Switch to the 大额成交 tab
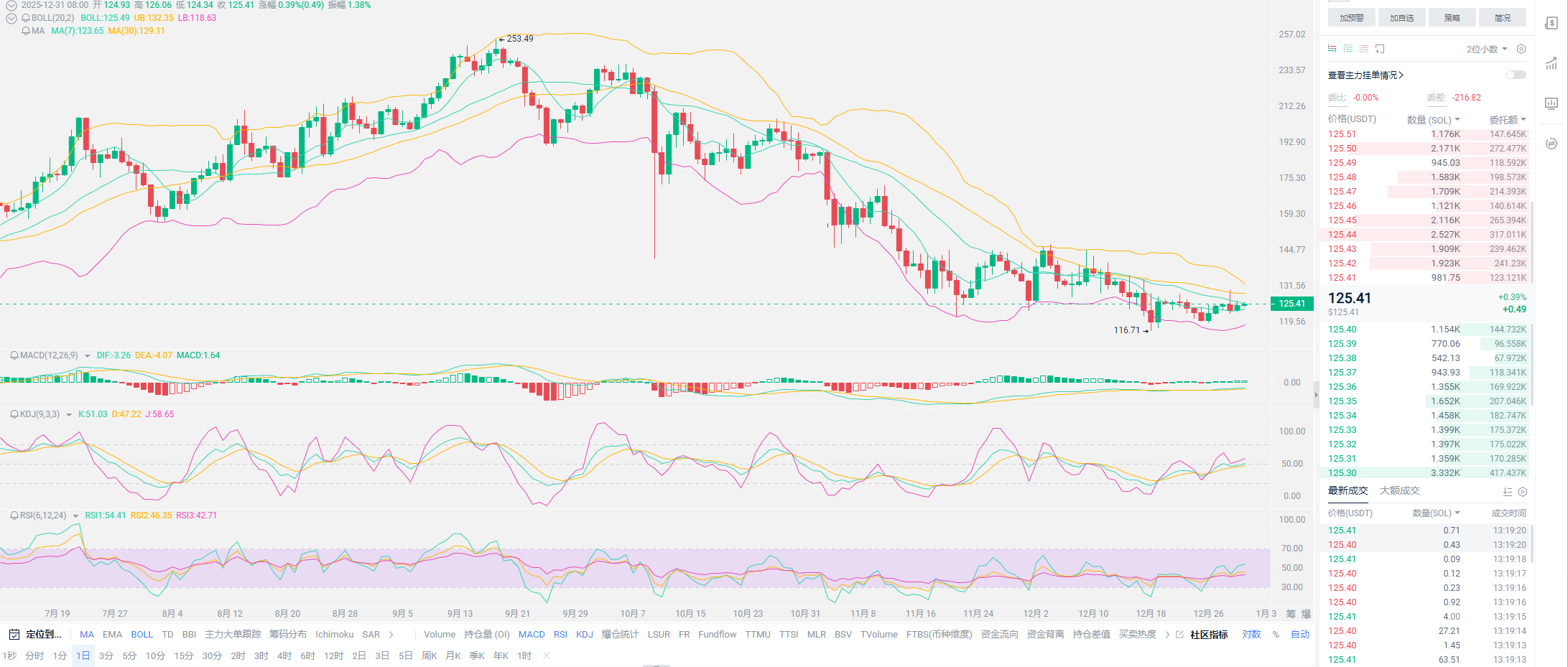 tap(1399, 491)
